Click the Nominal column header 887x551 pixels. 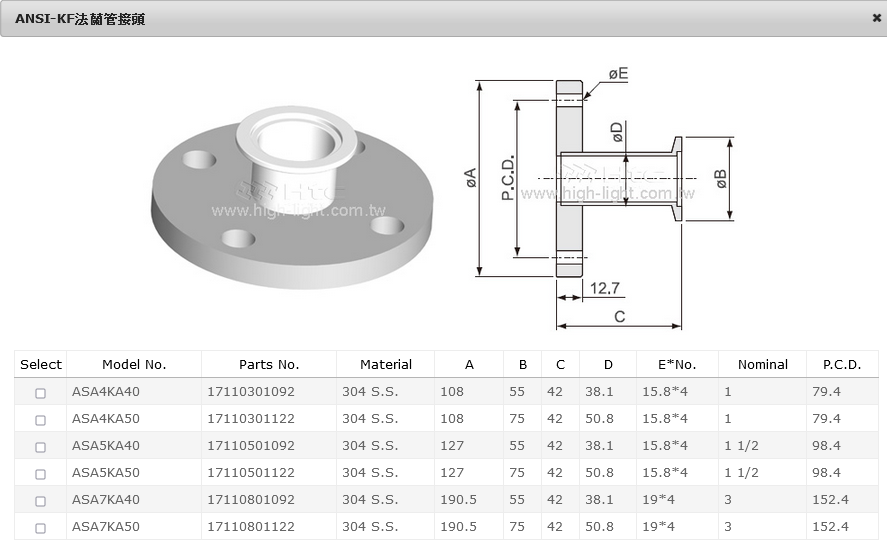click(762, 365)
